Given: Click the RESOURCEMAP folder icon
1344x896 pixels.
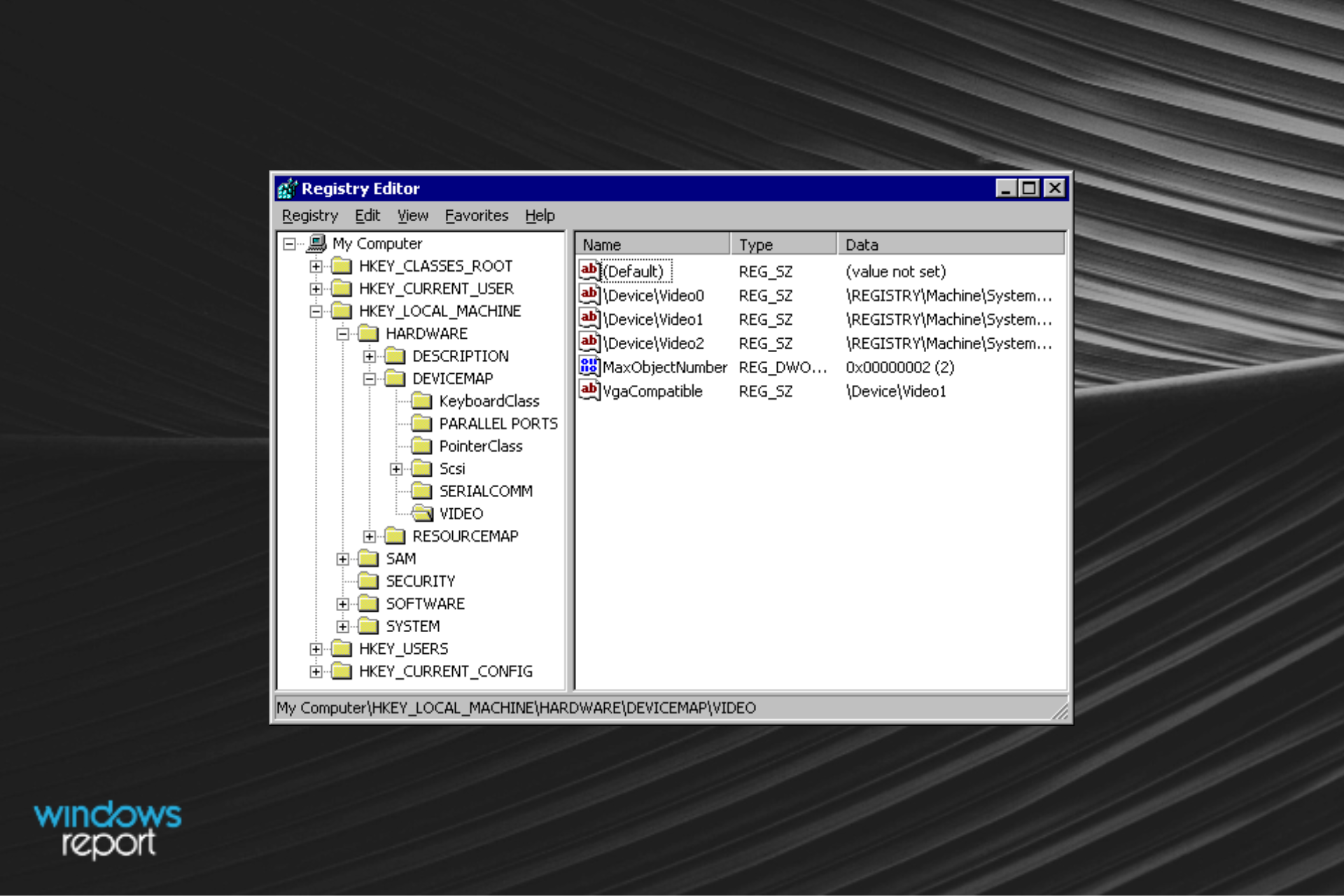Looking at the screenshot, I should (395, 535).
